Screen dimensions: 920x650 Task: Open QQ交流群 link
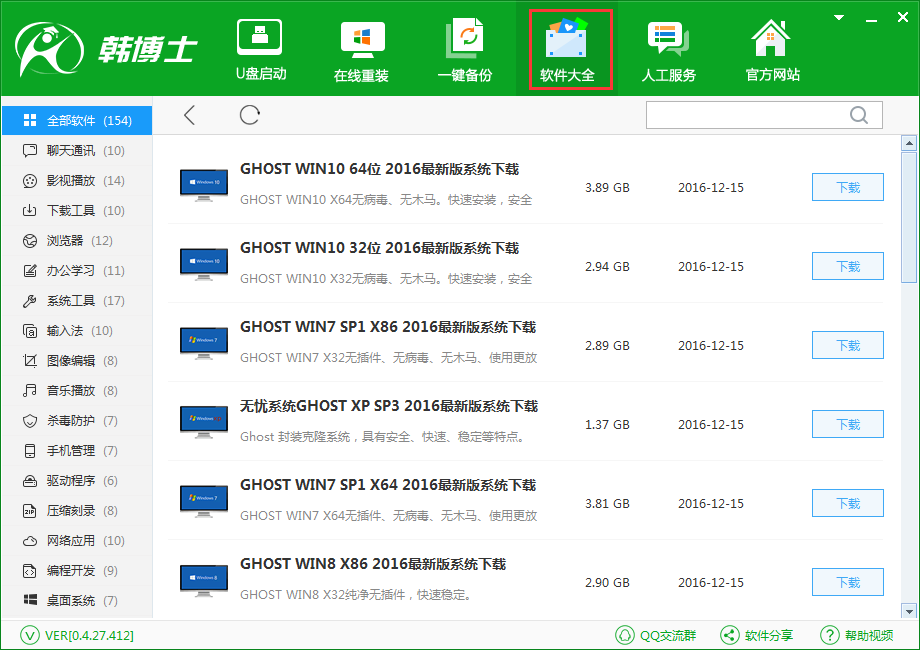[x=656, y=635]
